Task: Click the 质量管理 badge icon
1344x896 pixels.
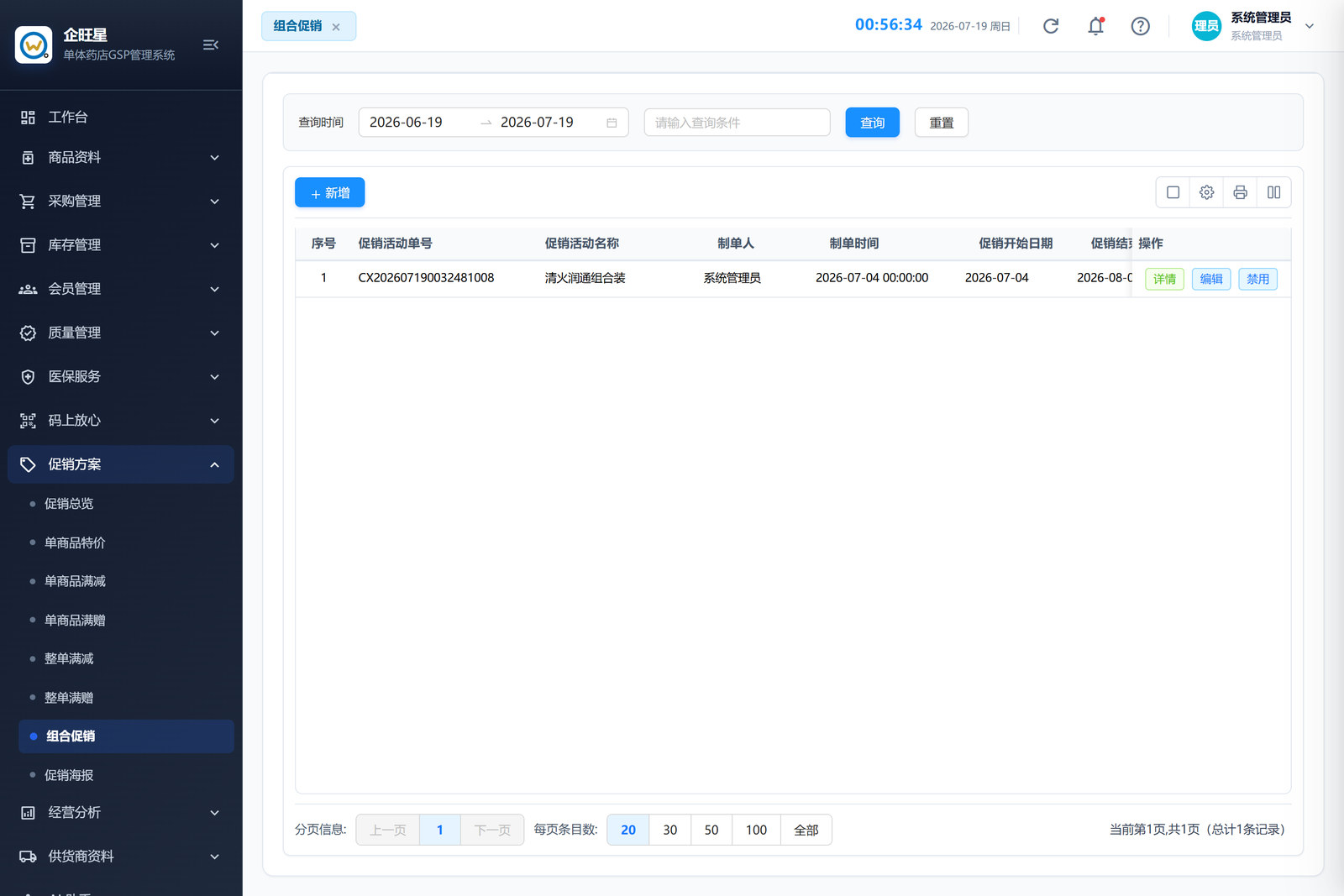Action: tap(28, 333)
